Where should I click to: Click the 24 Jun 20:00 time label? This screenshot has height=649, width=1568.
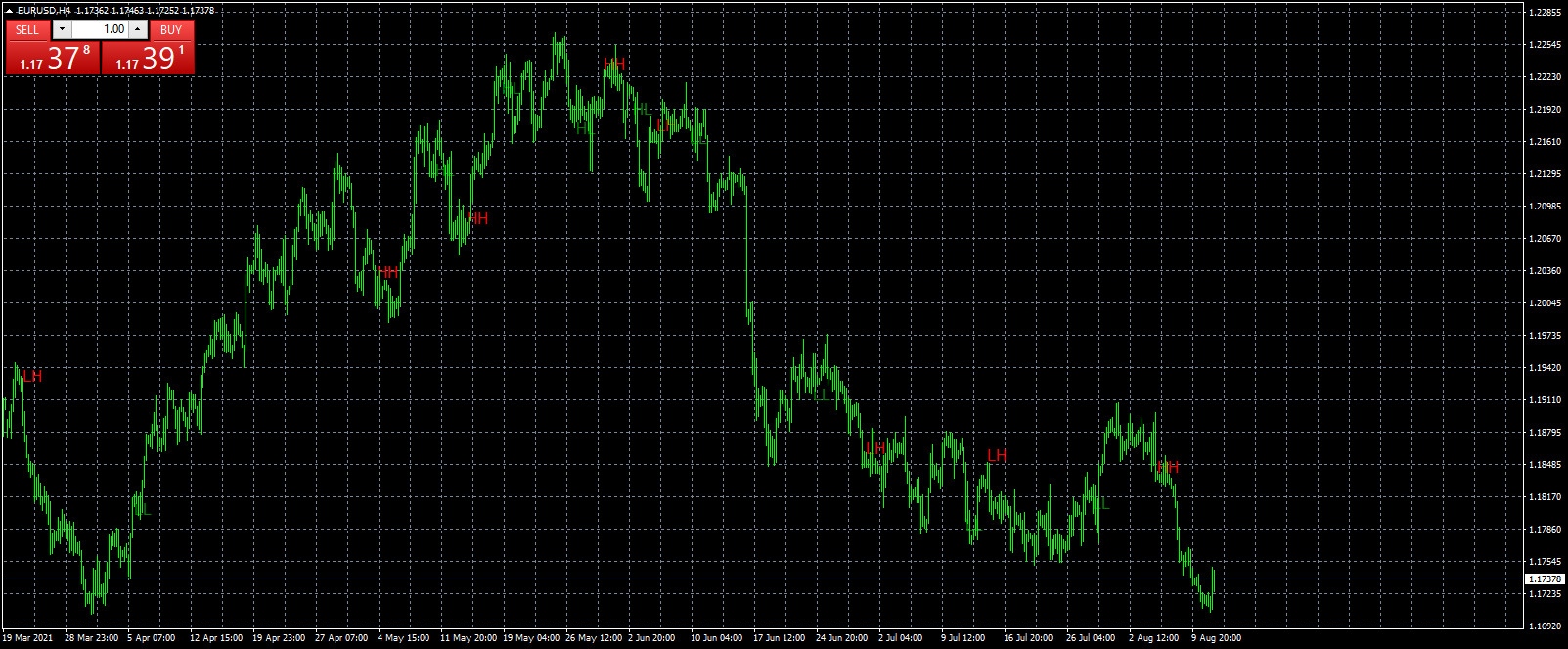[x=841, y=638]
